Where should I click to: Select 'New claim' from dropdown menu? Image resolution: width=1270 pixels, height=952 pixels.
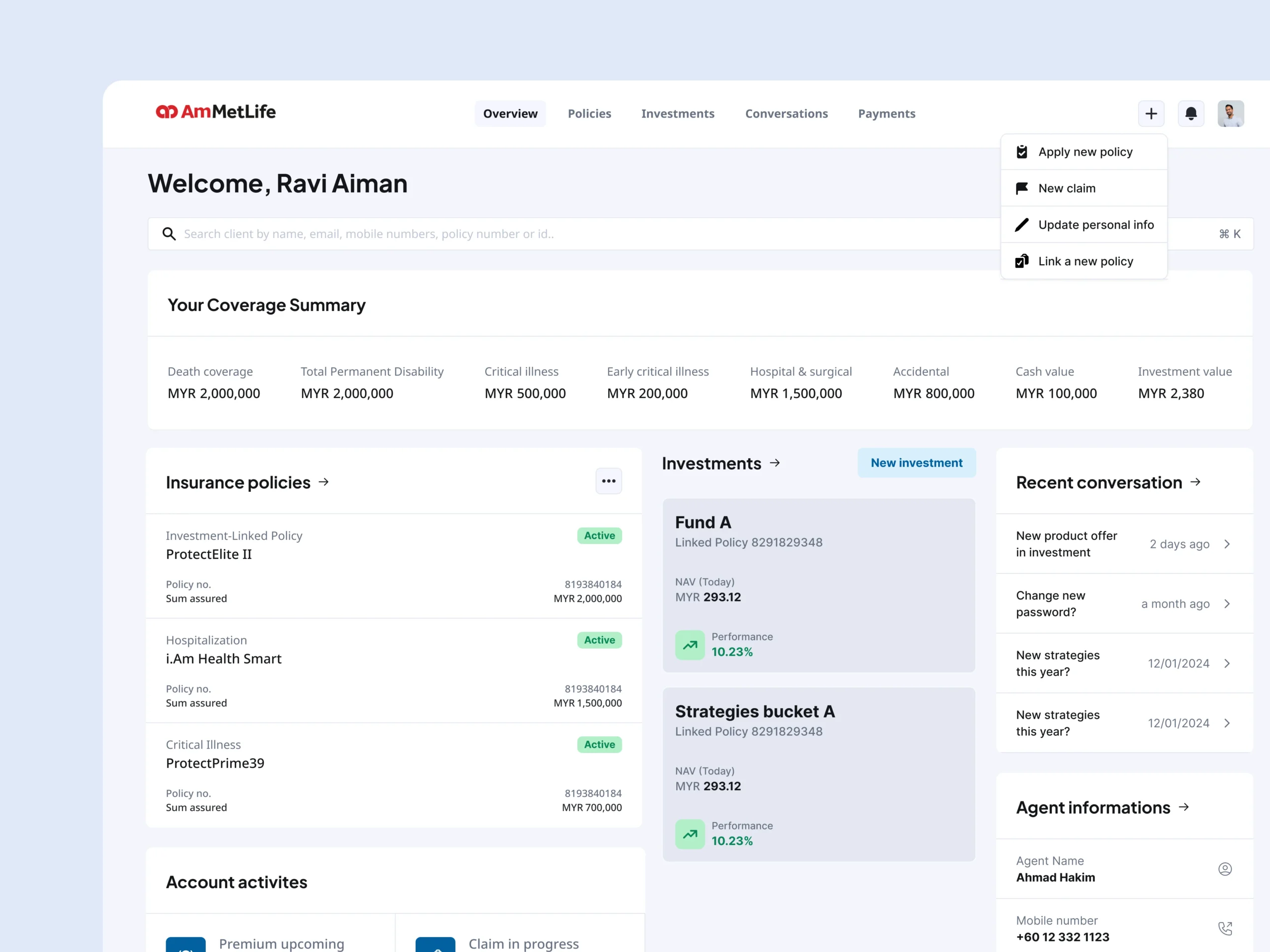(x=1066, y=188)
